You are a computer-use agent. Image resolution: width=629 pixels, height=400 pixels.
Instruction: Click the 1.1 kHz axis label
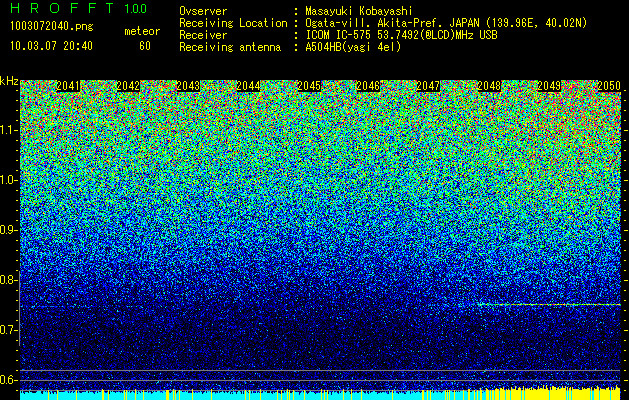(7, 130)
